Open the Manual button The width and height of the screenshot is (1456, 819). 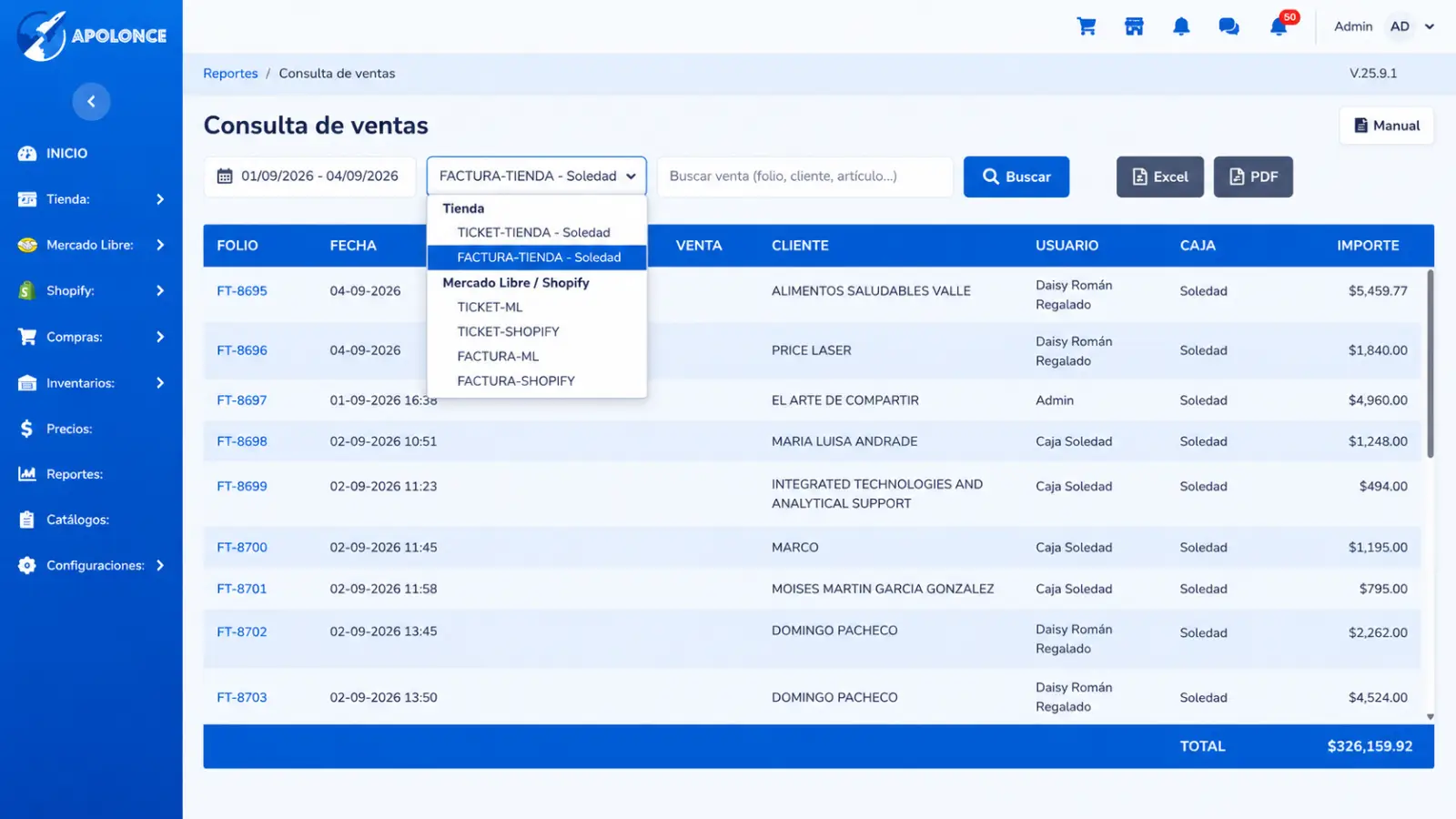(1387, 126)
